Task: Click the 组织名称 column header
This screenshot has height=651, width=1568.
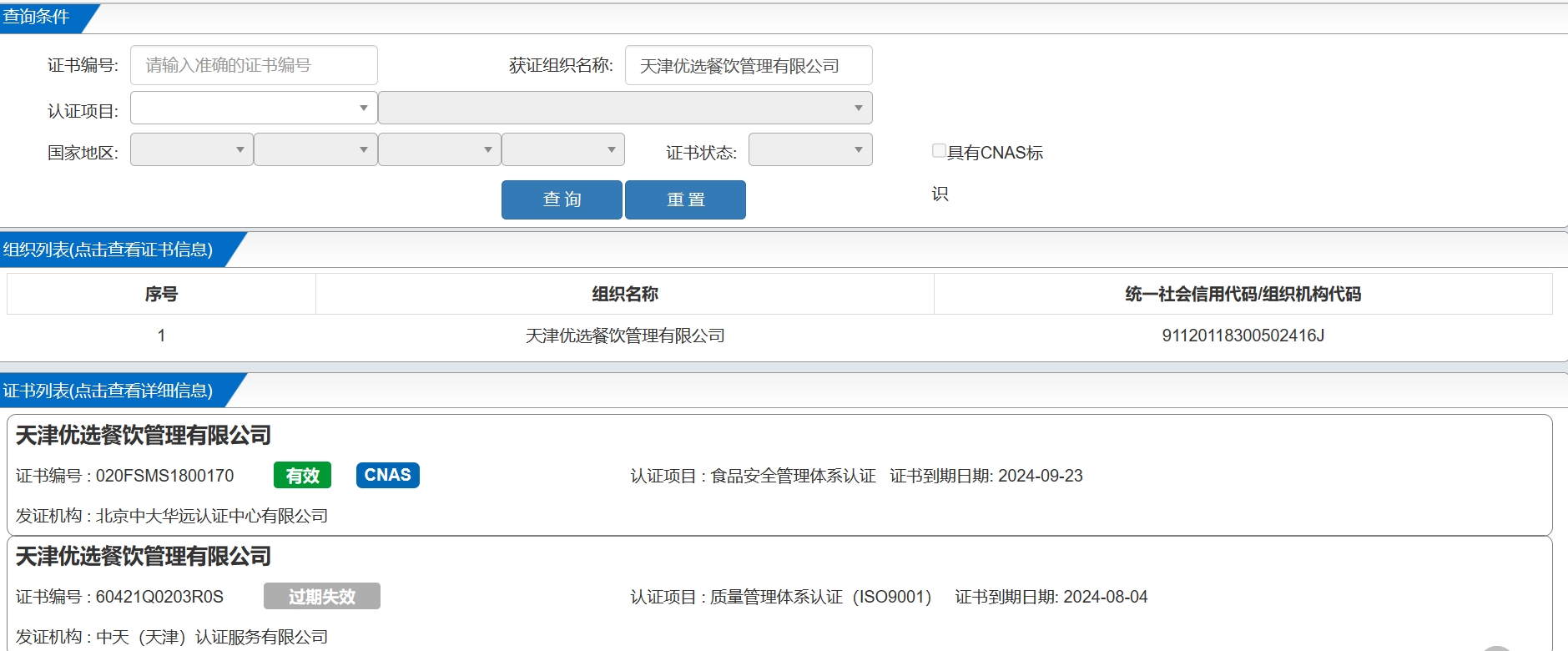Action: (x=625, y=294)
